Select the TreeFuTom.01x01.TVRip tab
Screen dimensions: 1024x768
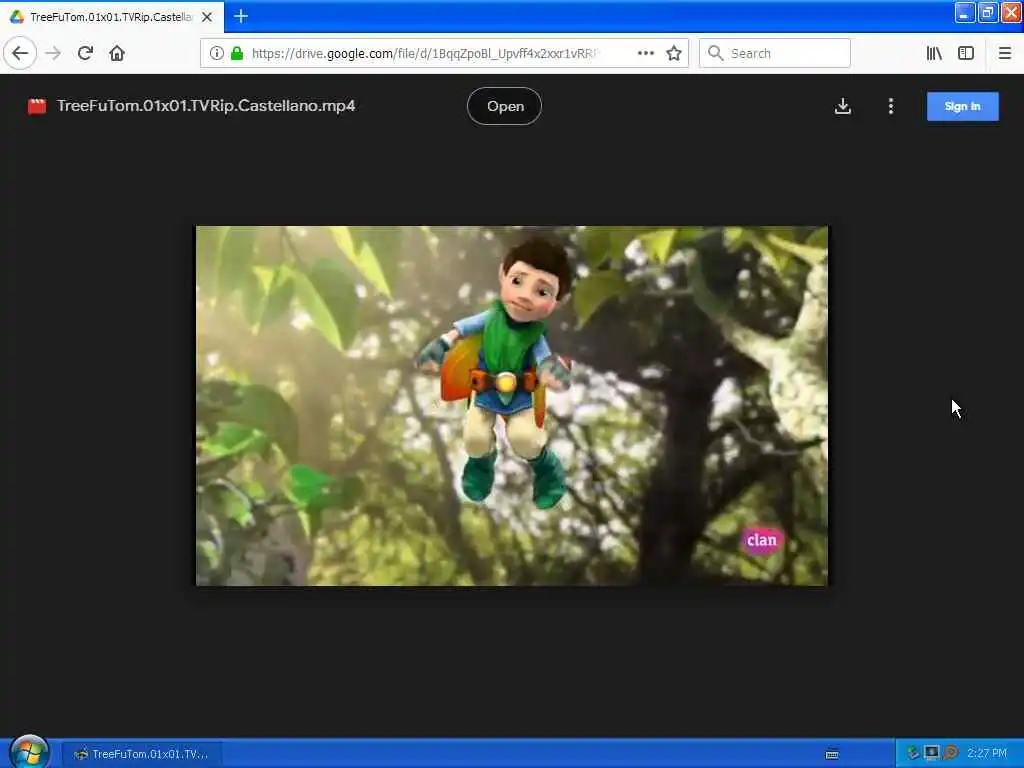click(111, 17)
